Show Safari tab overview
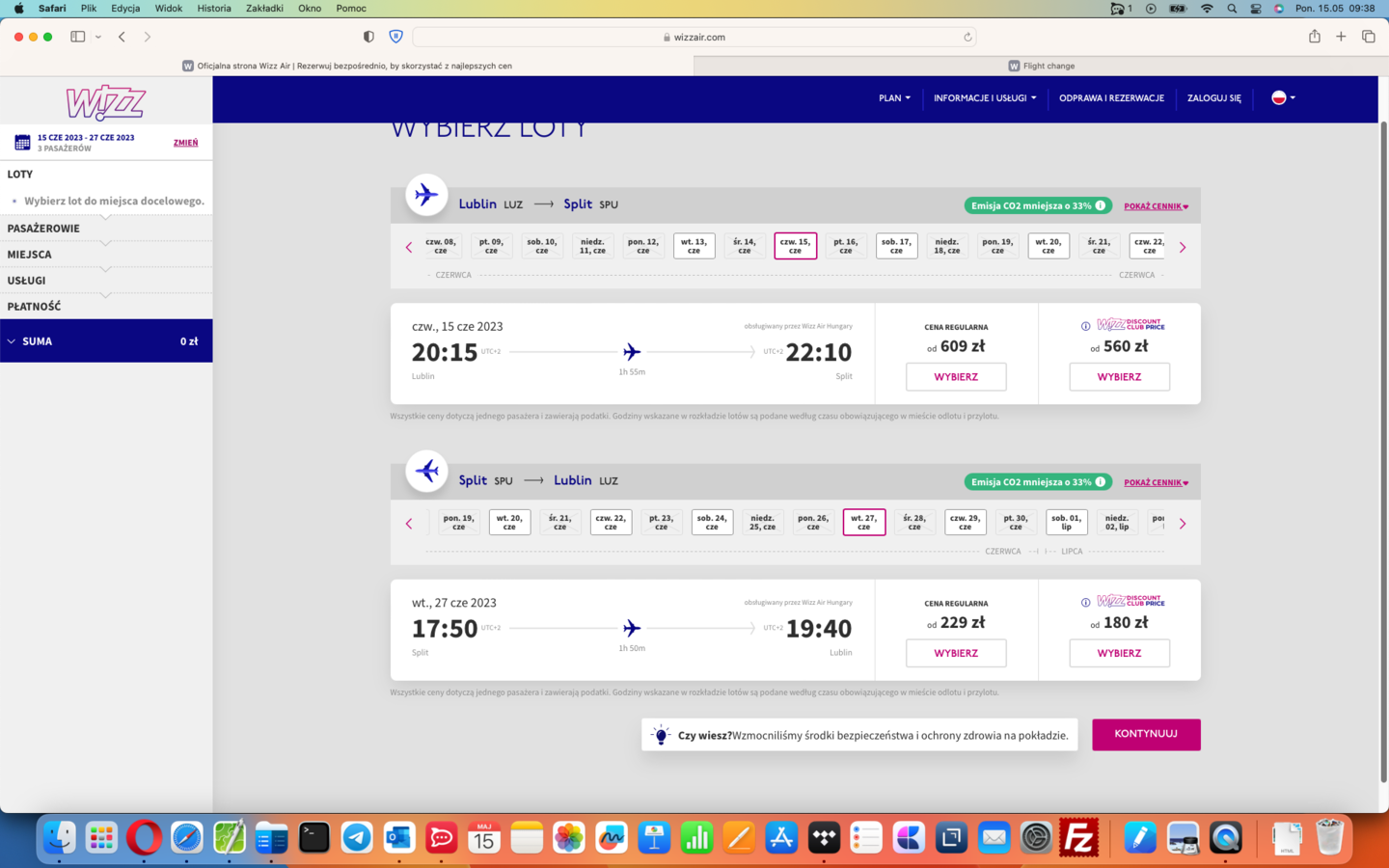This screenshot has height=868, width=1389. coord(1368,37)
